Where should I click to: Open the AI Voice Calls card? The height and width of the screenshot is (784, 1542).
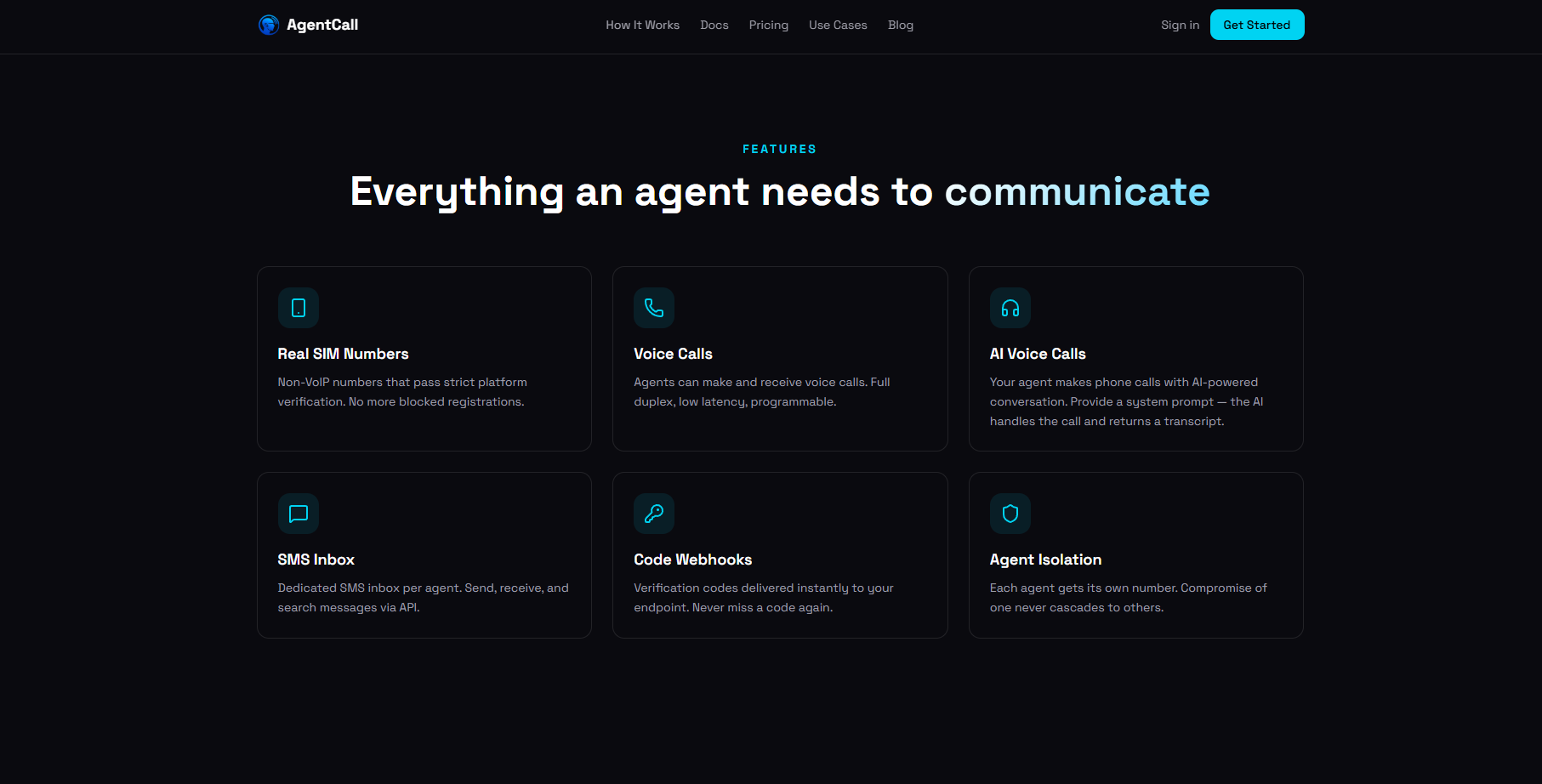(x=1135, y=358)
